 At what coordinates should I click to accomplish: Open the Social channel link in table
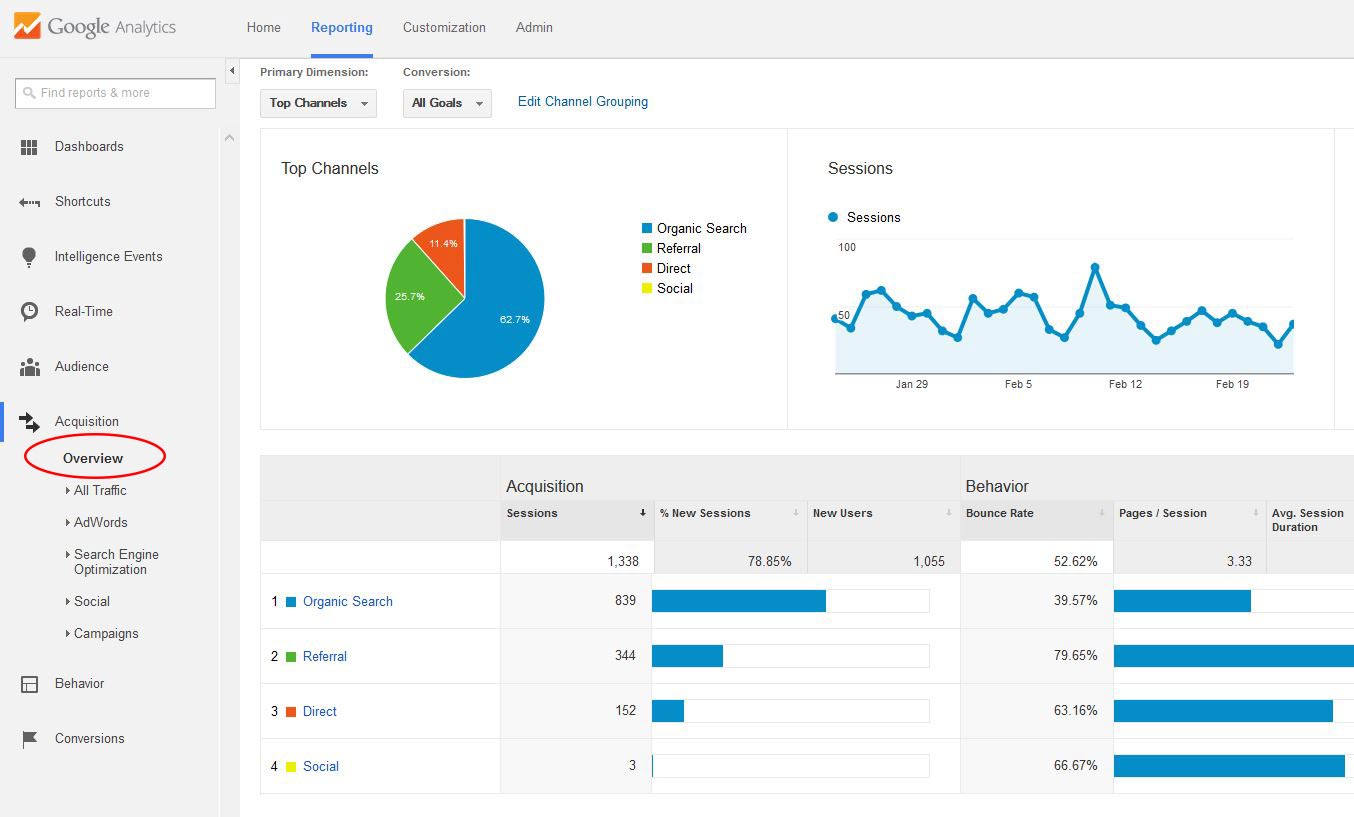pos(321,767)
